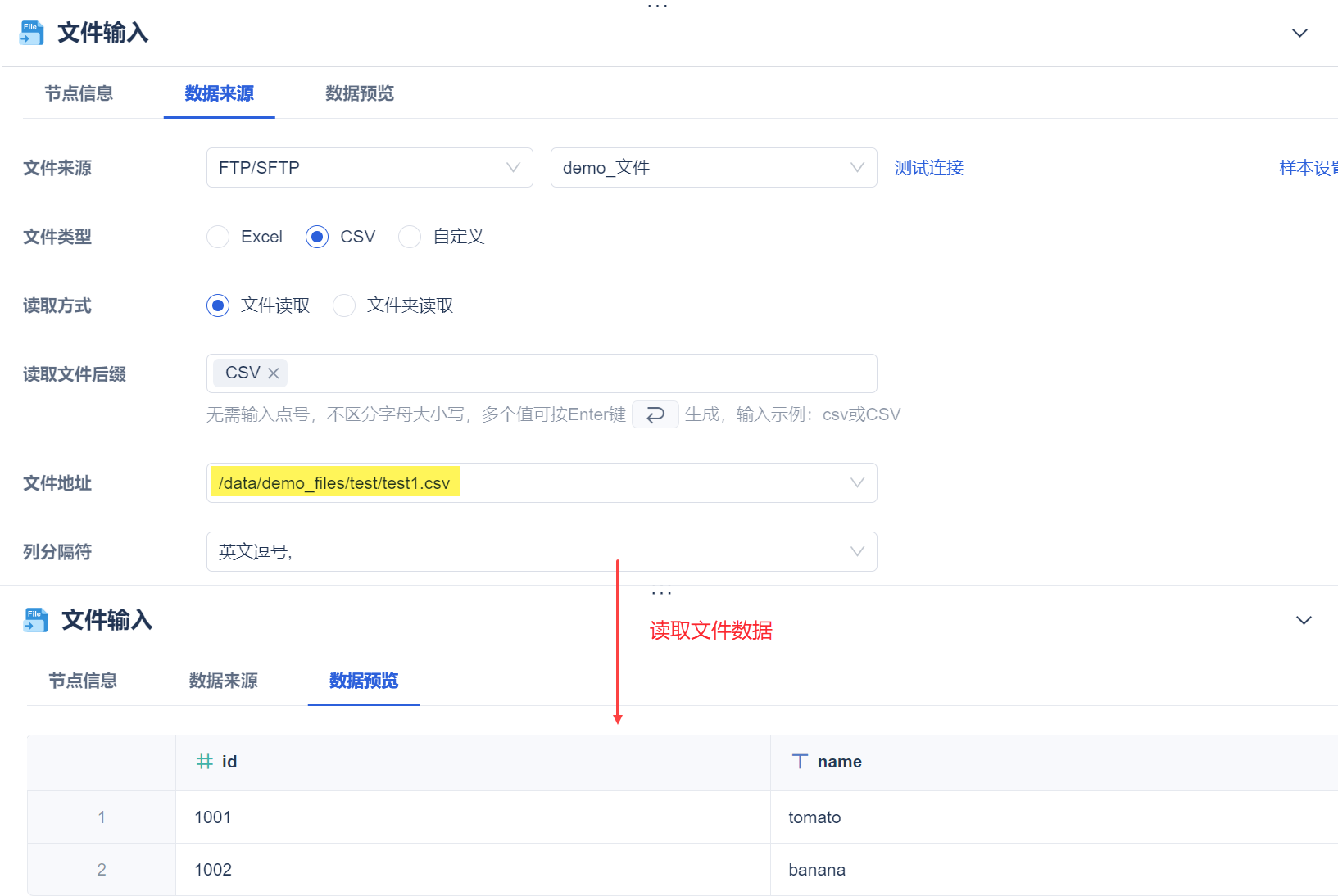Switch to 数据预览 tab in upper panel
This screenshot has height=896, width=1338.
(x=360, y=93)
